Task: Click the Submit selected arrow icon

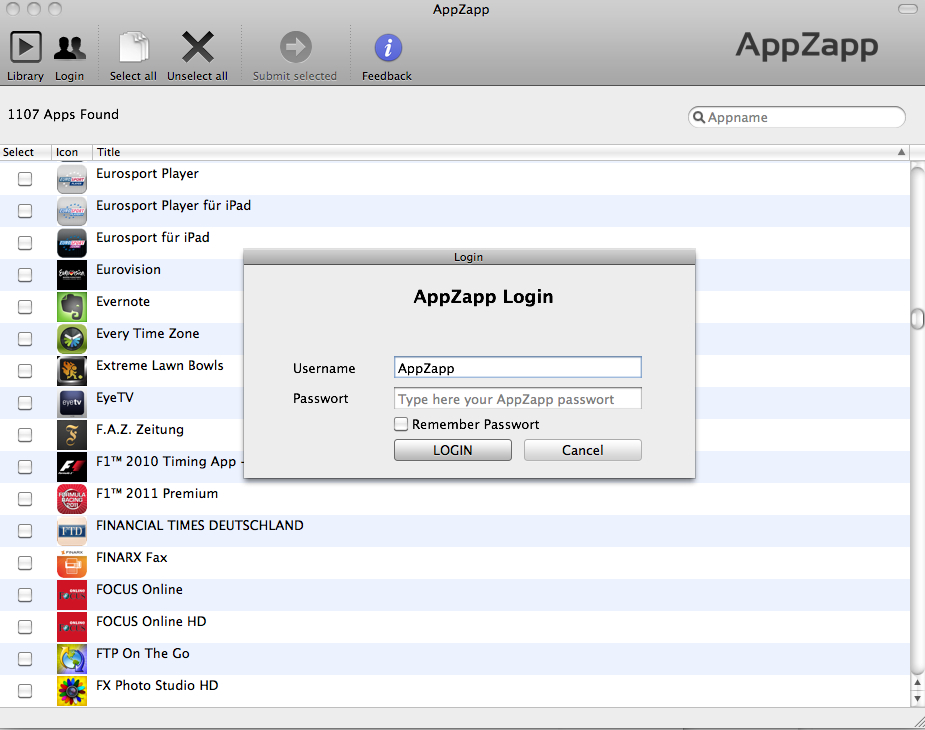Action: 296,47
